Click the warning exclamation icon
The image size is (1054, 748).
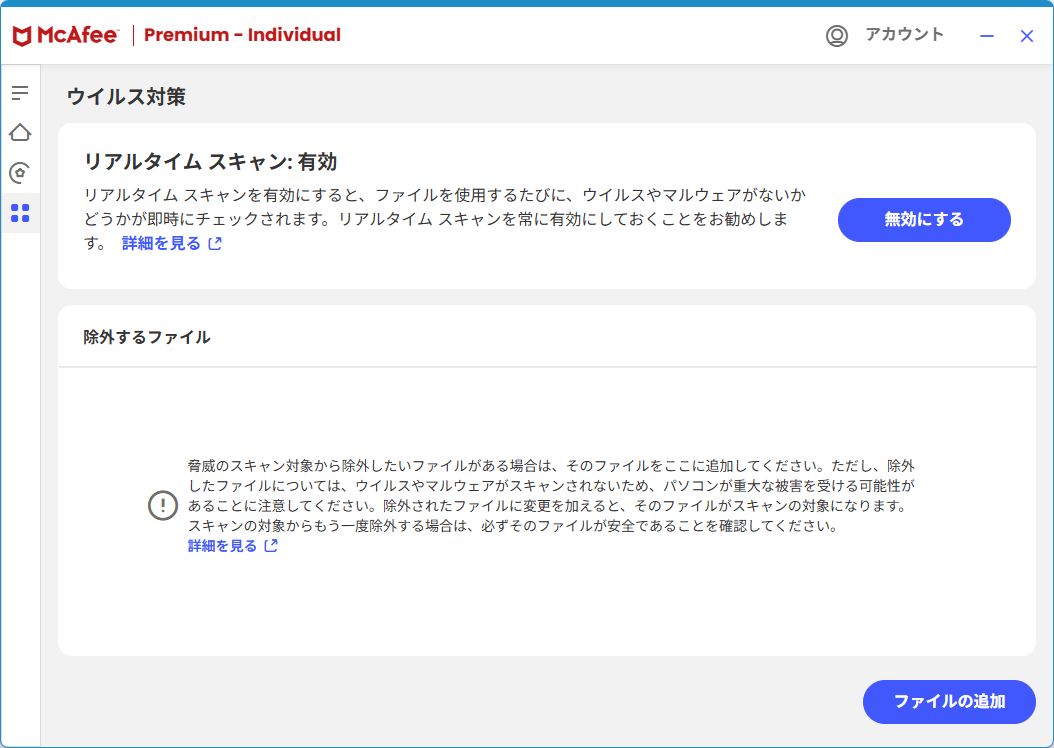coord(163,505)
